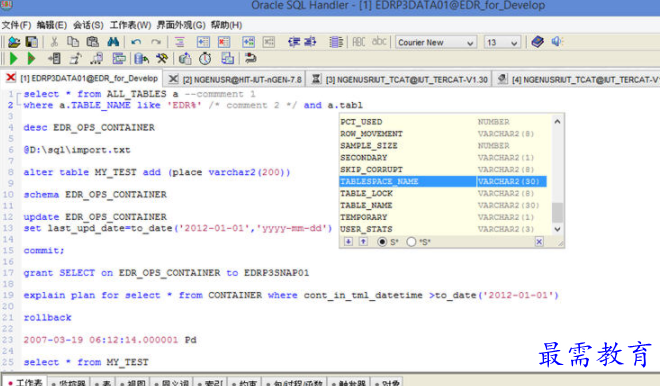This screenshot has height=386, width=660.
Task: Open the blue help book icon
Action: point(538,42)
